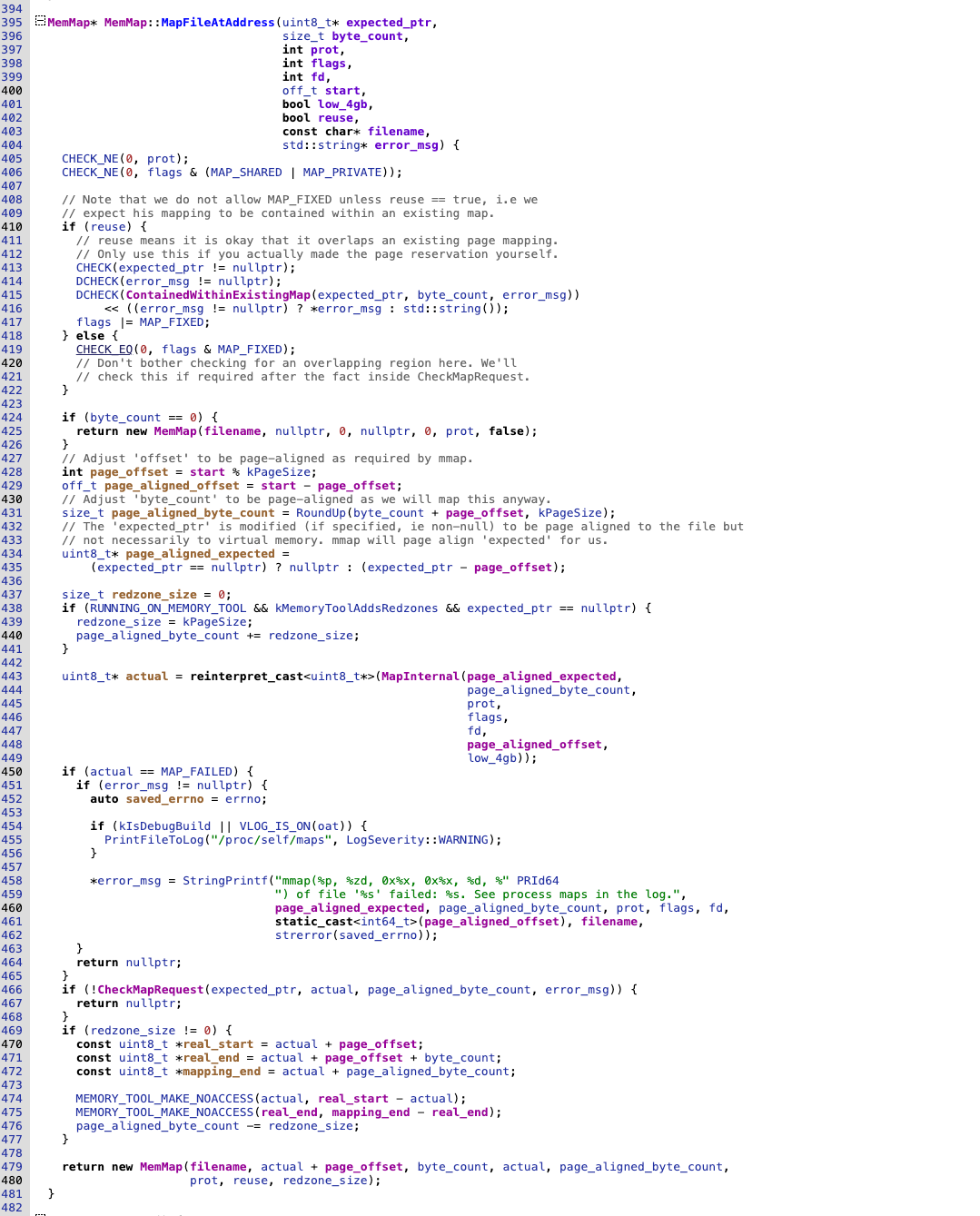Click the saved_errno variable declaration
This screenshot has height=1216, width=980.
point(165,799)
